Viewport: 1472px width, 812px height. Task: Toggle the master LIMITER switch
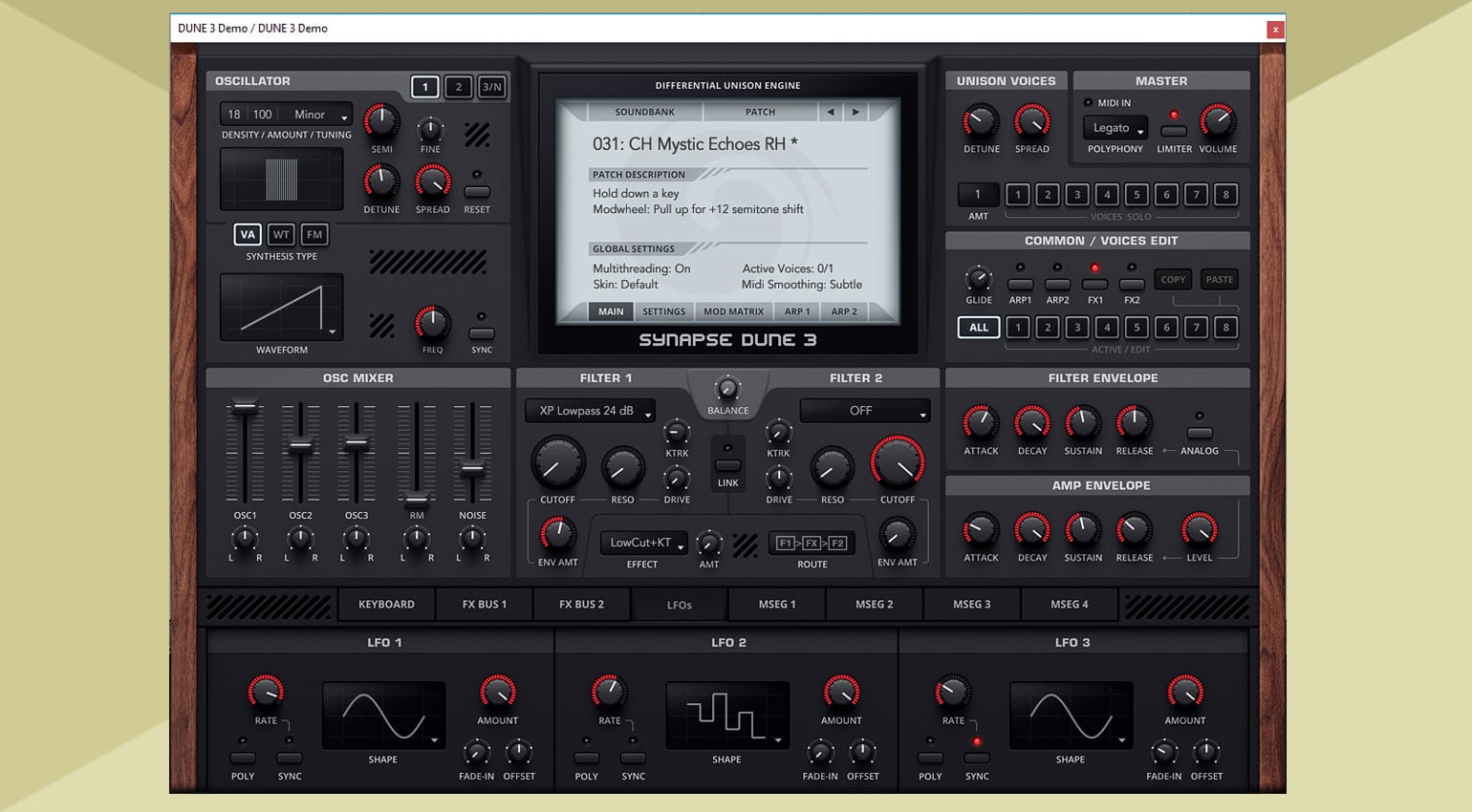[x=1174, y=131]
